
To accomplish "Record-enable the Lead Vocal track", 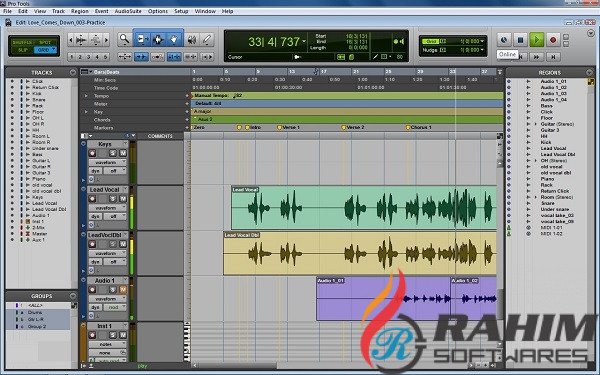I will [x=92, y=199].
